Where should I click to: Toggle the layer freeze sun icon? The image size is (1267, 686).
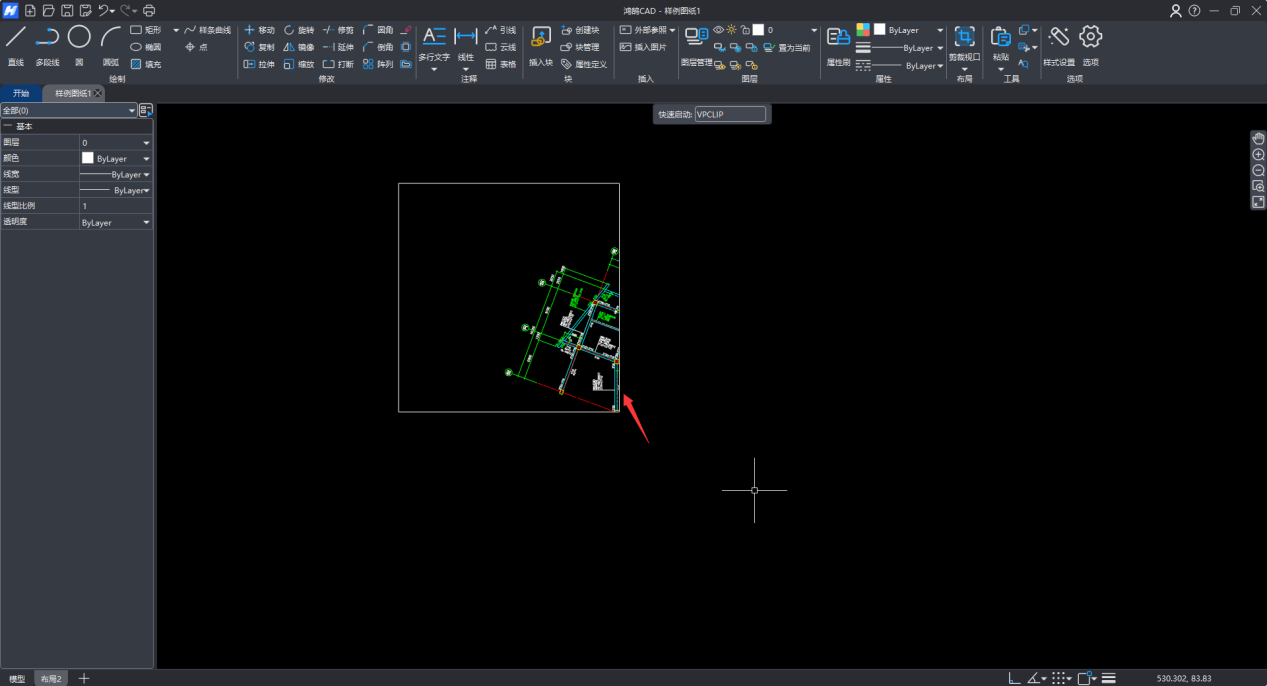point(731,30)
